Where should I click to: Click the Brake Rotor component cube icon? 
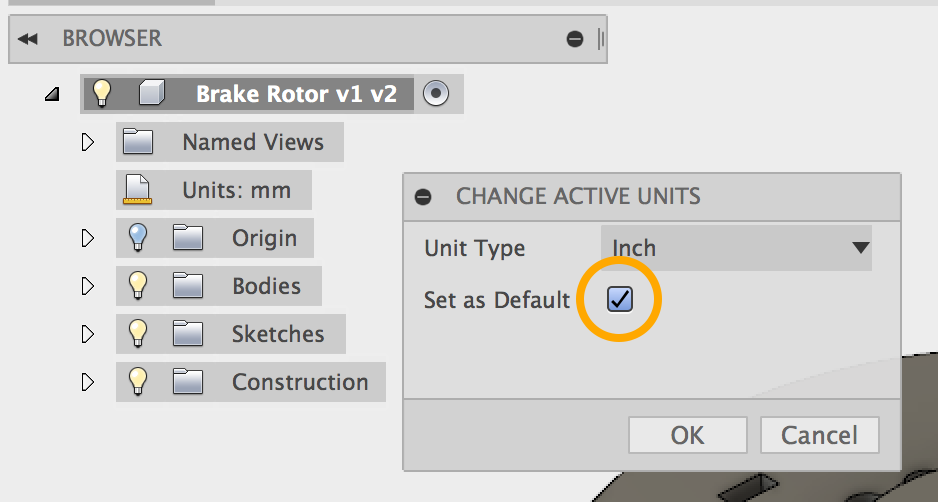pyautogui.click(x=149, y=94)
